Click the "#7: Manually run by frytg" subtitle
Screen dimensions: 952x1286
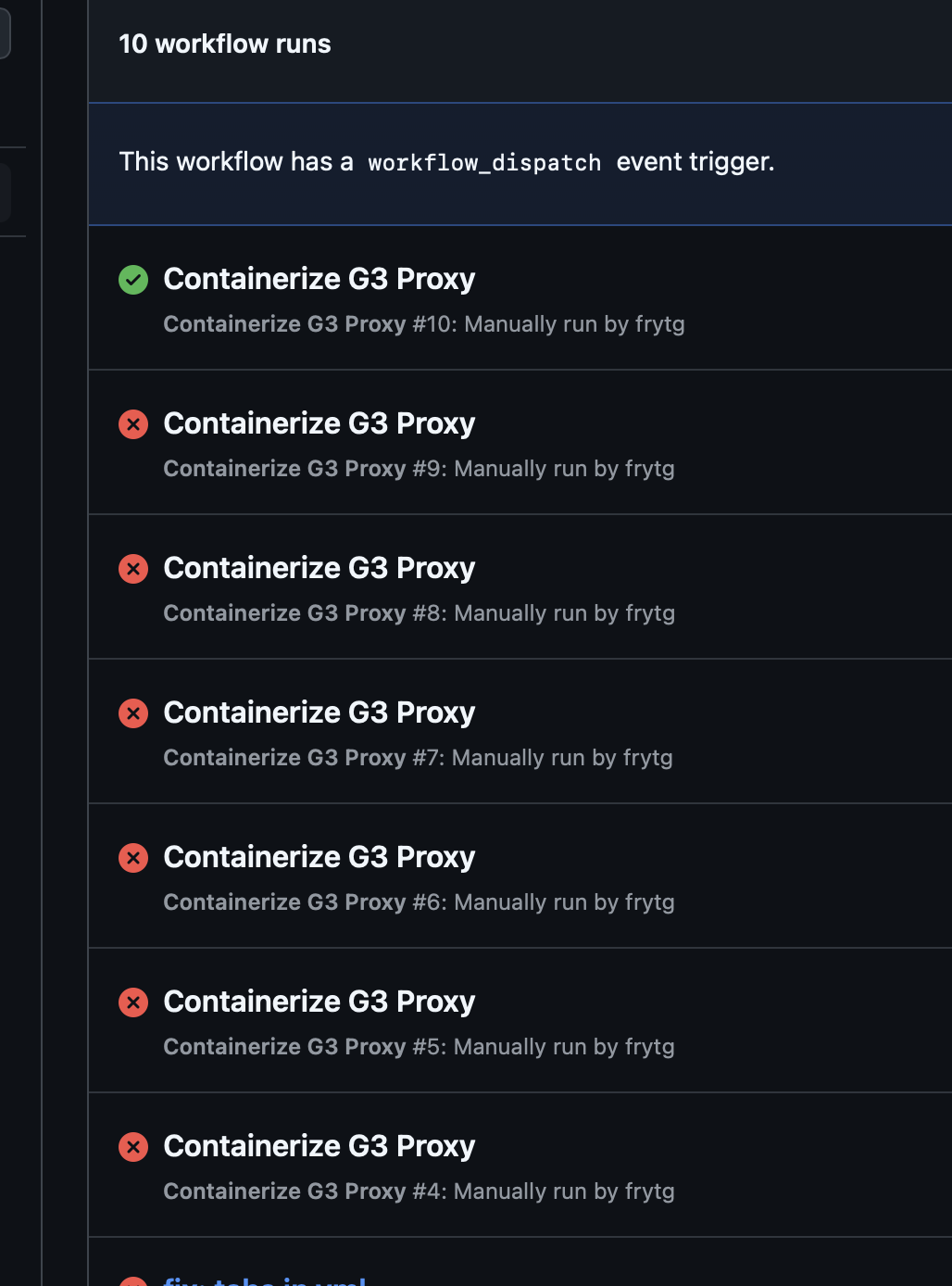coord(543,758)
